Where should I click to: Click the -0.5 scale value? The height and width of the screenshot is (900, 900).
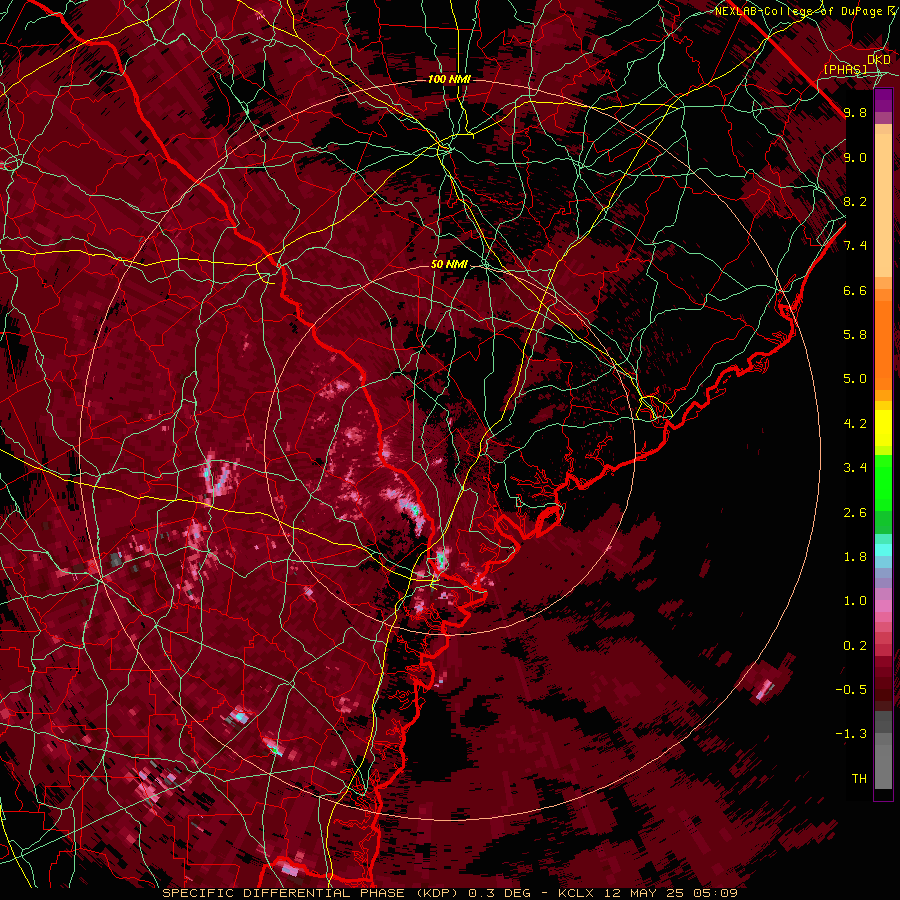pyautogui.click(x=851, y=690)
